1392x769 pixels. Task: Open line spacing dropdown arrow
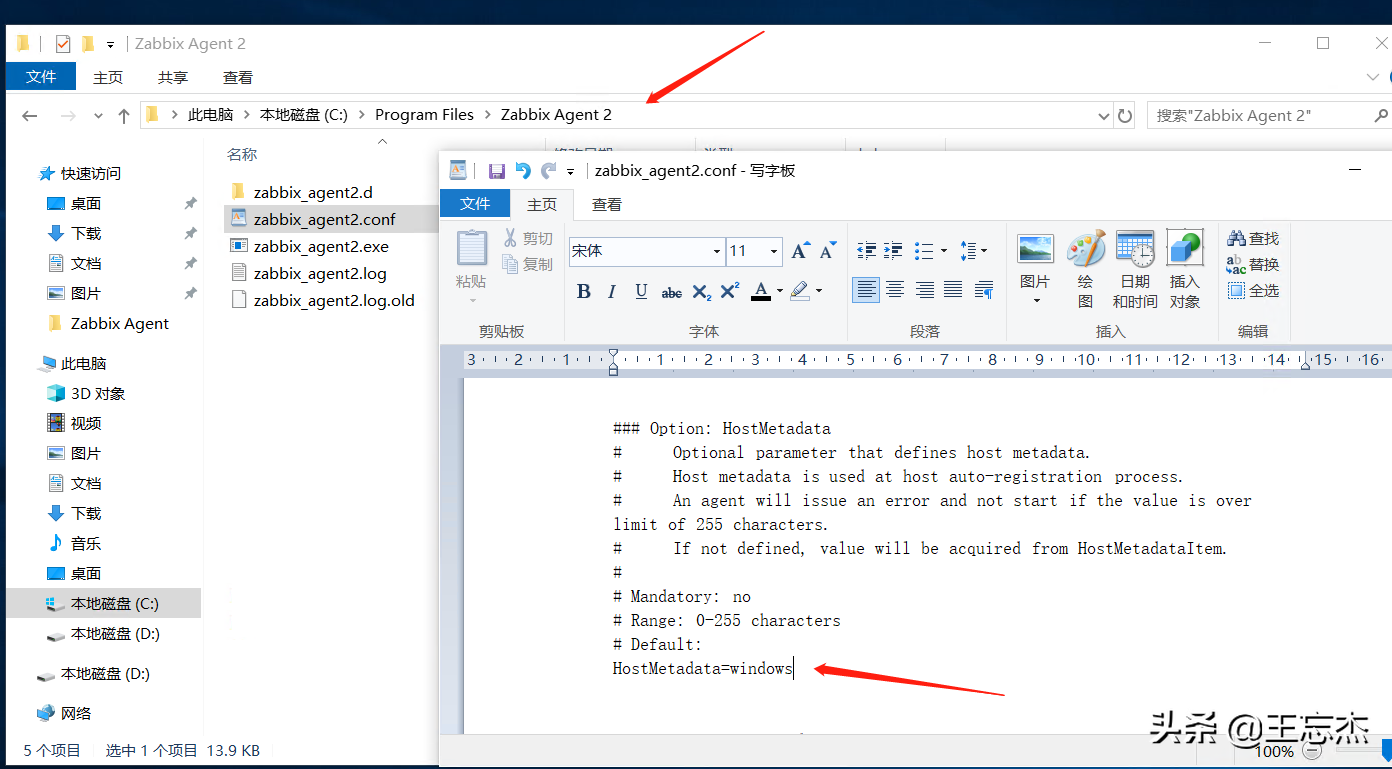point(984,251)
